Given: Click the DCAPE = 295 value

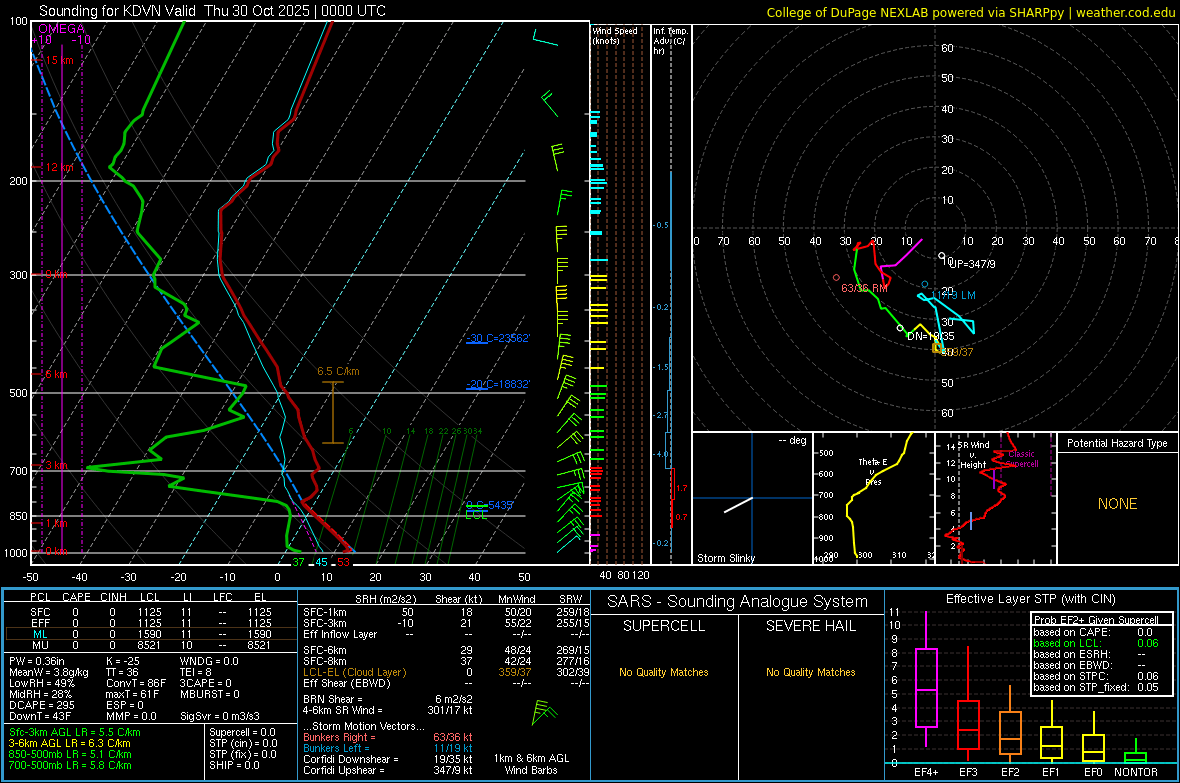Looking at the screenshot, I should click(41, 705).
